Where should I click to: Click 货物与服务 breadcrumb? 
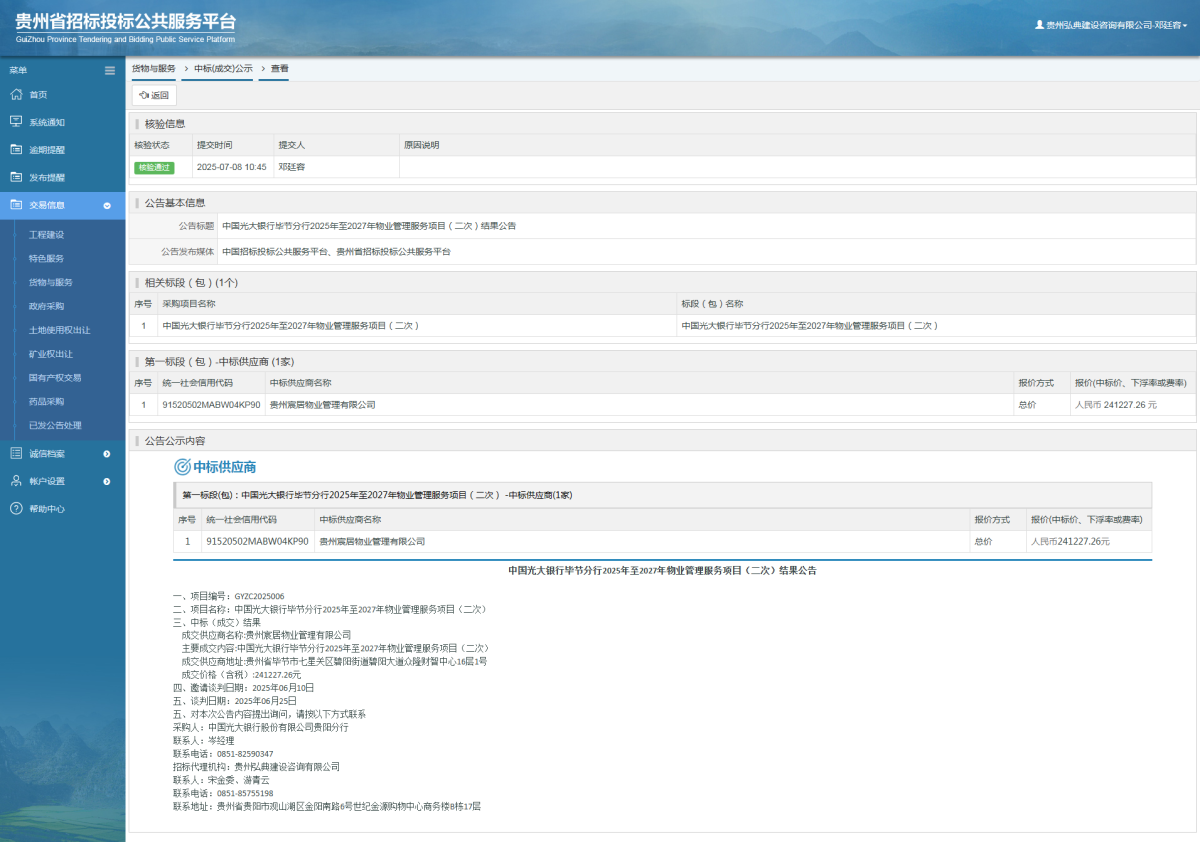(x=154, y=68)
